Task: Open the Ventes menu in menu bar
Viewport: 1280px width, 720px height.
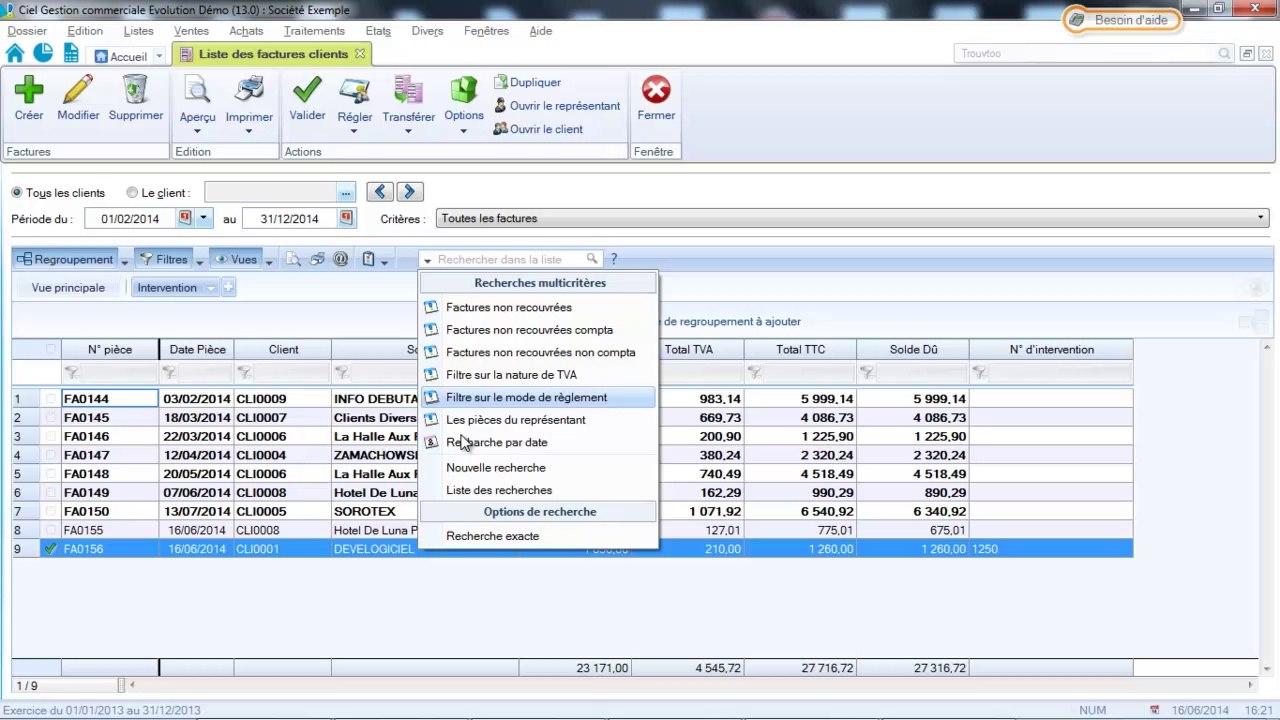Action: coord(191,31)
